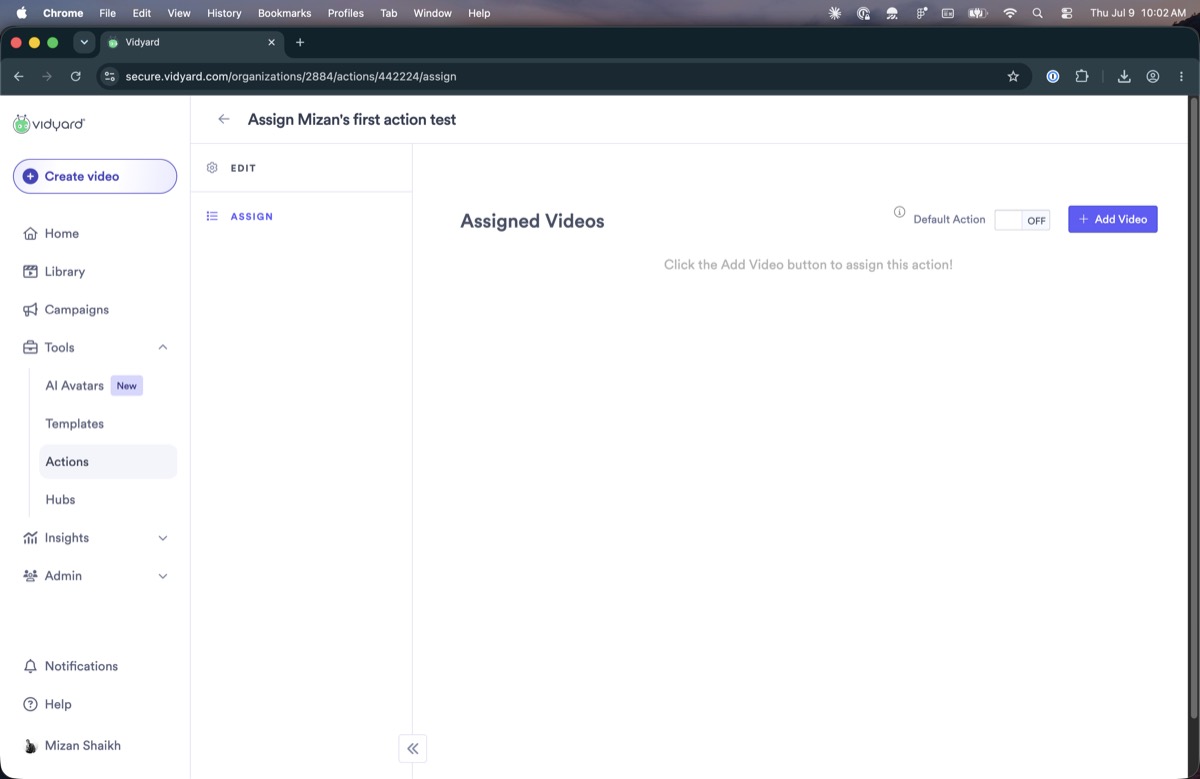Open Chrome File menu

point(107,13)
